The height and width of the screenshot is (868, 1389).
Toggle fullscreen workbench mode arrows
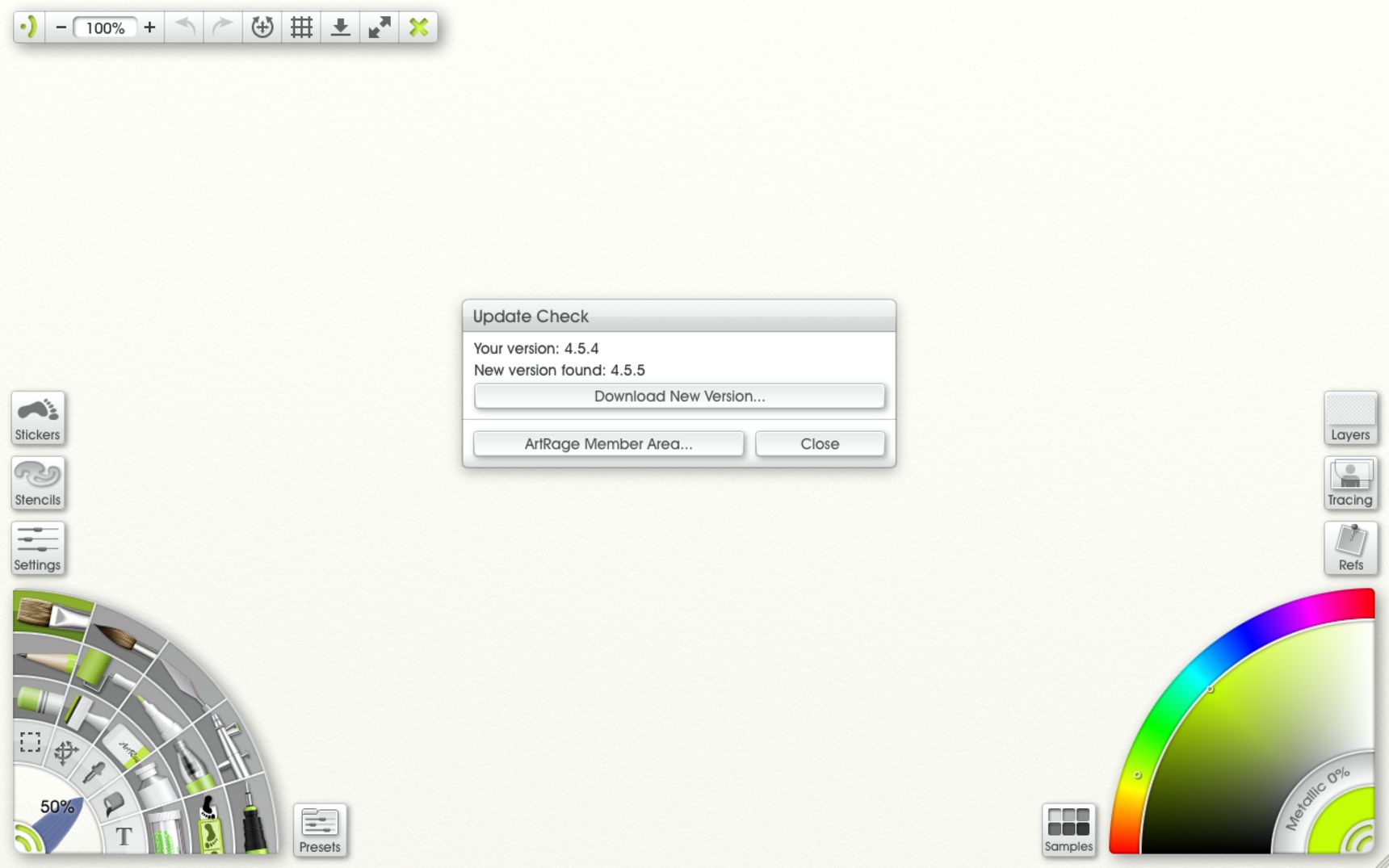tap(380, 27)
